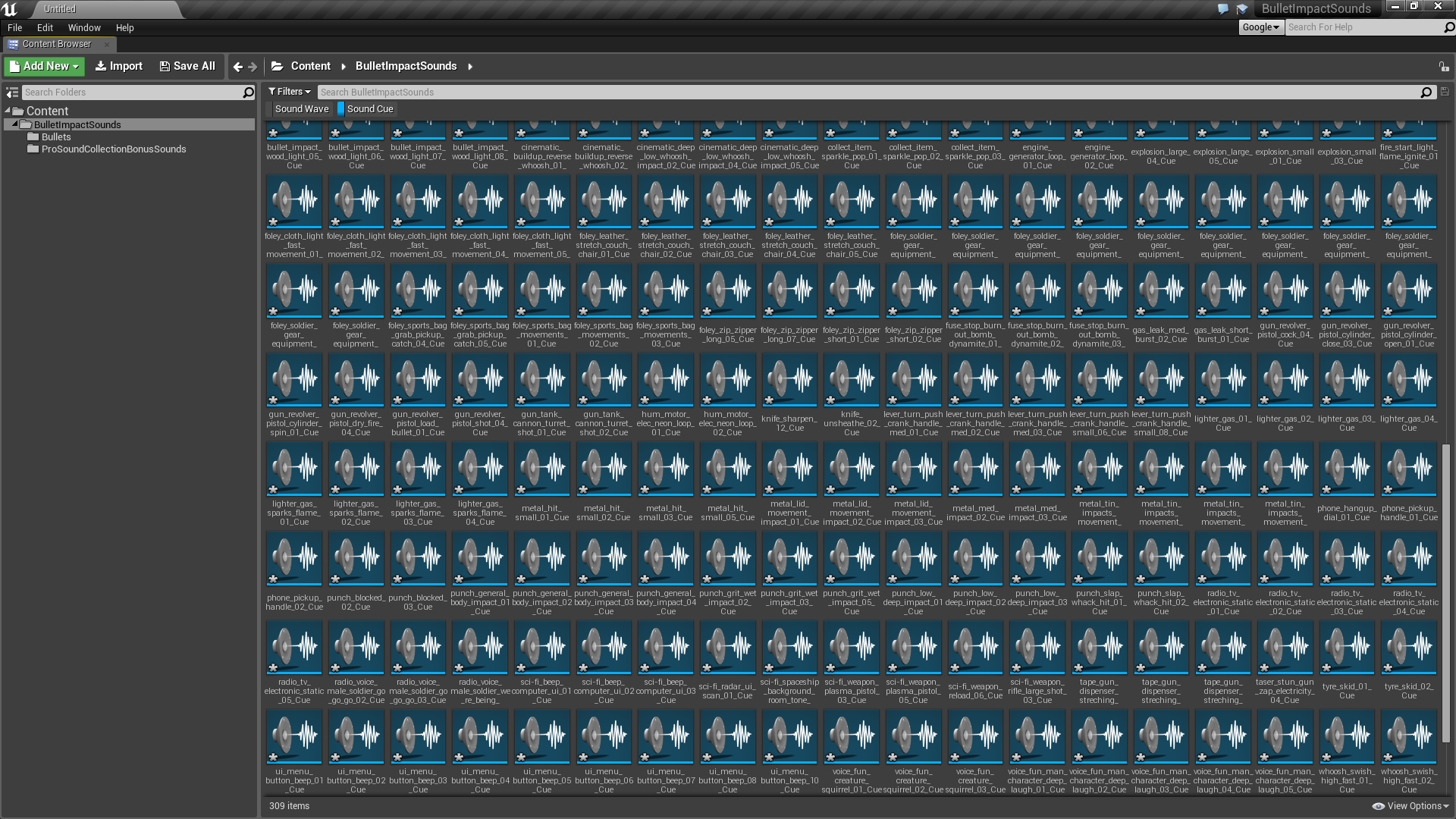Open View Options in the bottom corner
This screenshot has height=819, width=1456.
1411,806
